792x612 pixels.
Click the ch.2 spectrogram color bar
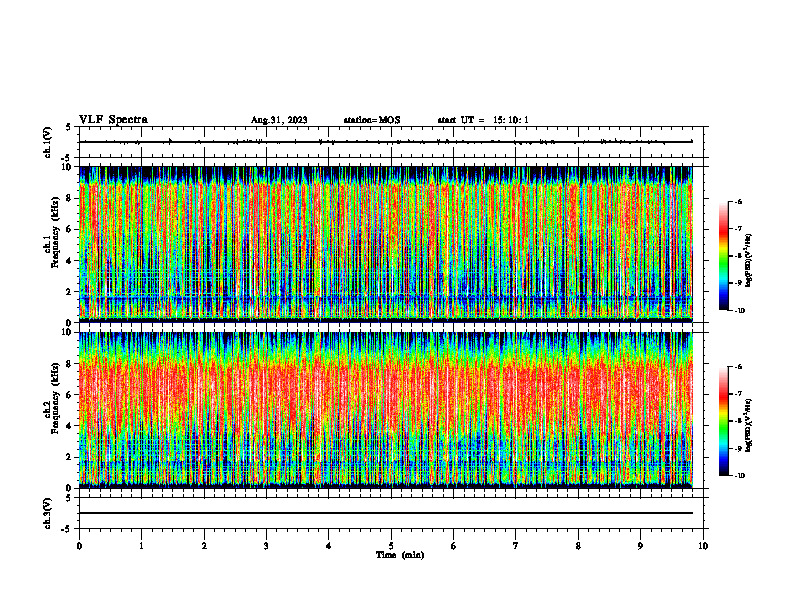[723, 421]
